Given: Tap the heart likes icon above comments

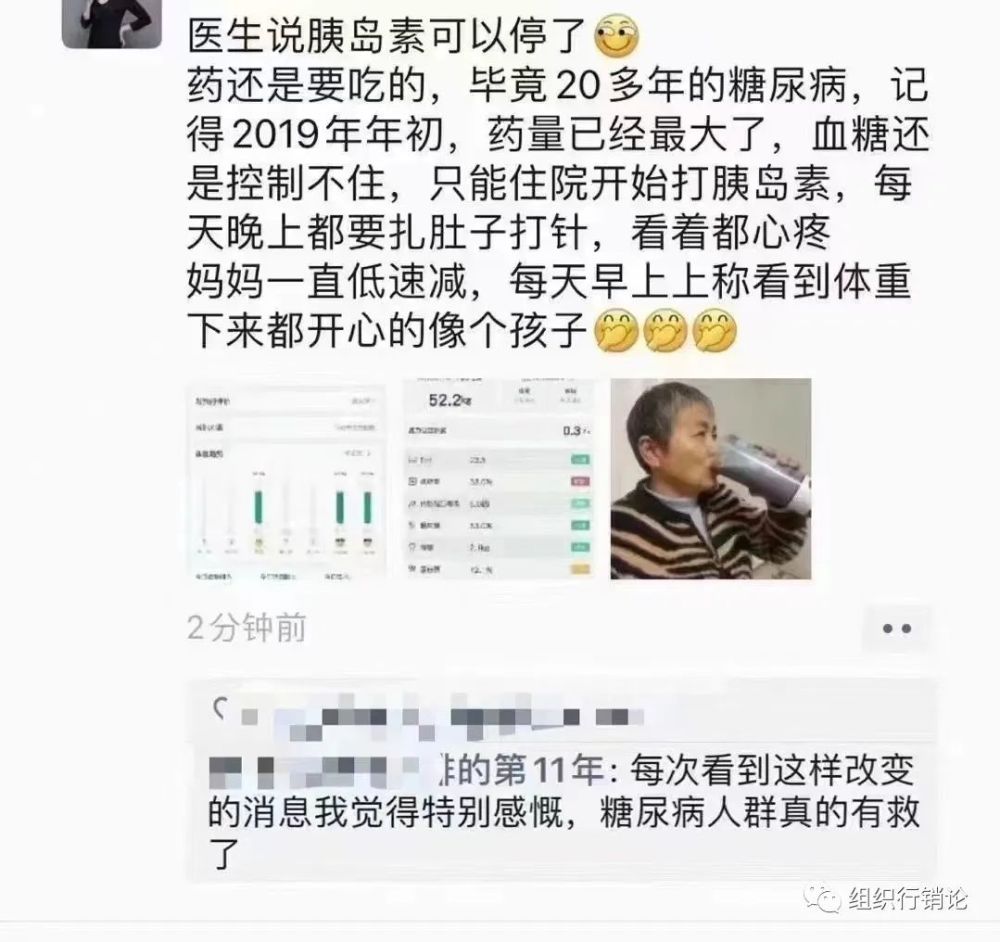Looking at the screenshot, I should [x=221, y=709].
